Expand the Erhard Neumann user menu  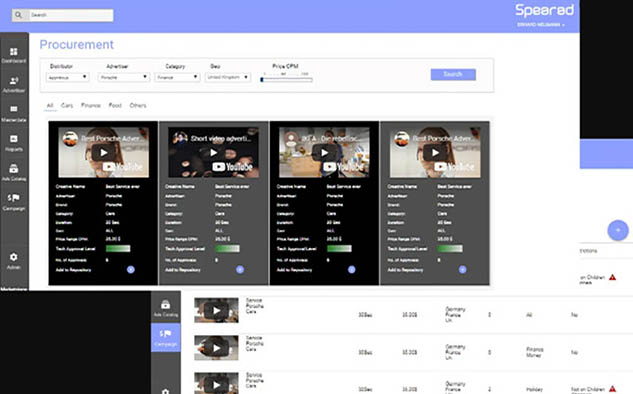coord(541,25)
